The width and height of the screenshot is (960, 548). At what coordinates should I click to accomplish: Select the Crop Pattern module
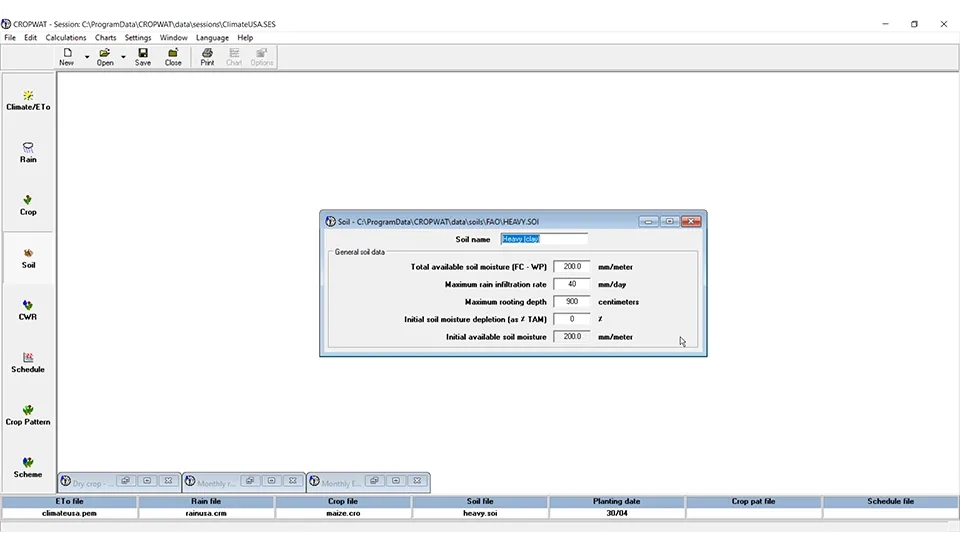coord(28,415)
